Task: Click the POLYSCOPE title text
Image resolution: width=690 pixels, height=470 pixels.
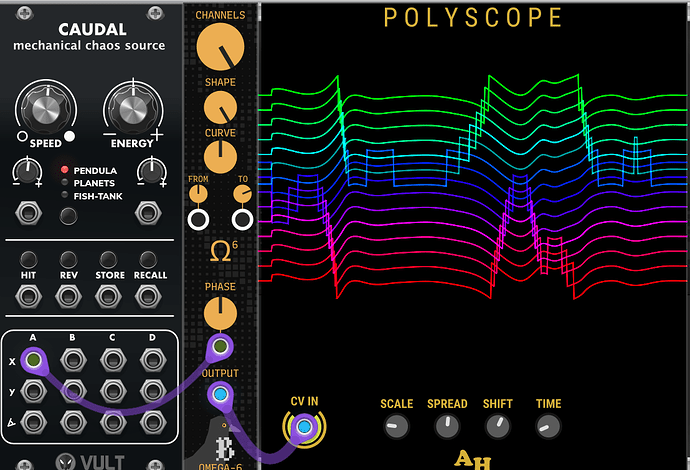Action: [473, 18]
